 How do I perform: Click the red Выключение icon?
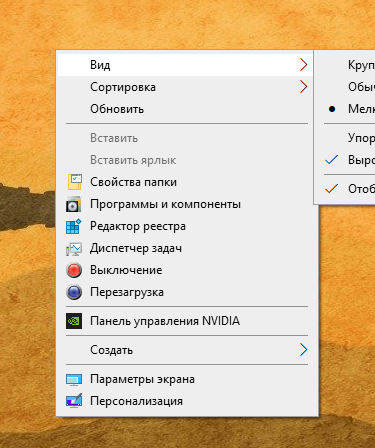[x=74, y=270]
